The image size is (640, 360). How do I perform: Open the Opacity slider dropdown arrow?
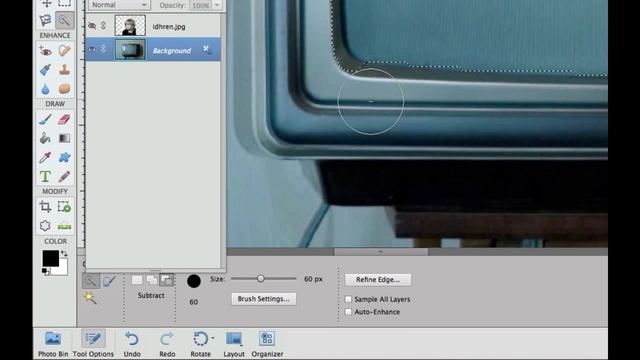click(217, 5)
